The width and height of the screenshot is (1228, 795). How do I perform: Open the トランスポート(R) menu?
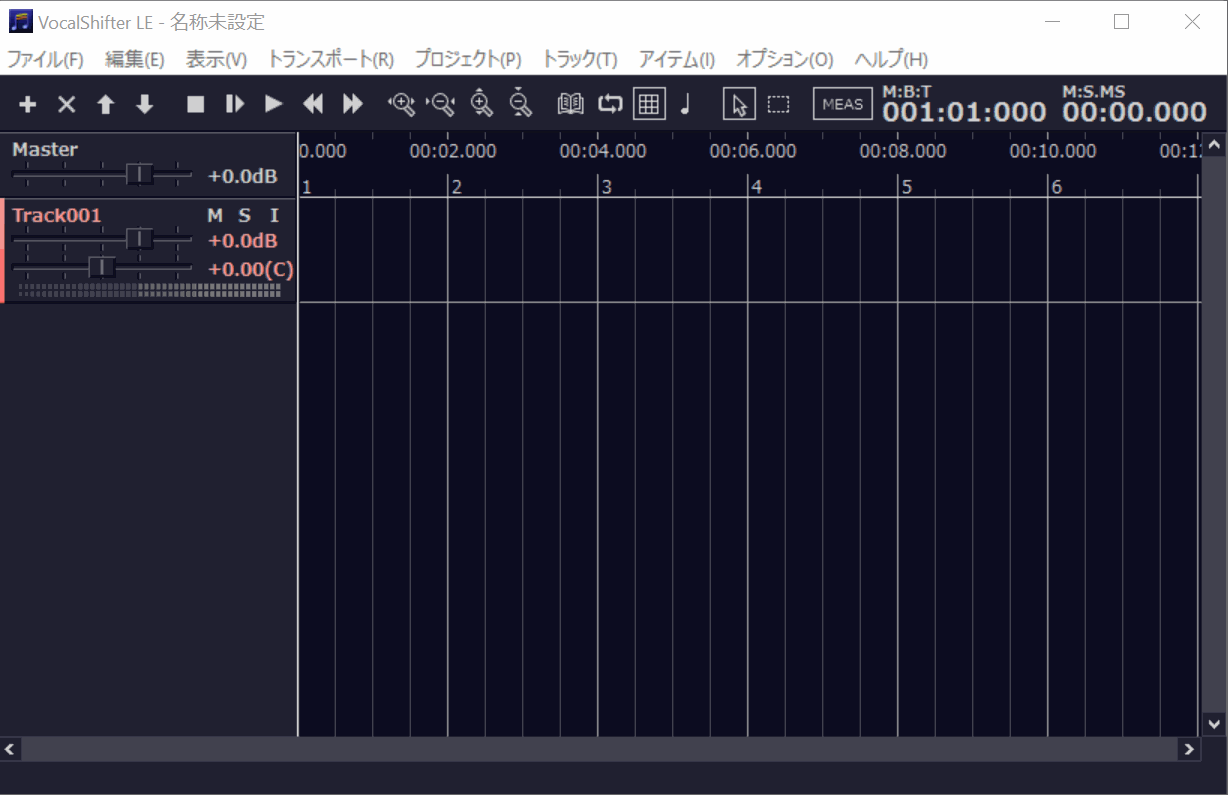(x=331, y=60)
